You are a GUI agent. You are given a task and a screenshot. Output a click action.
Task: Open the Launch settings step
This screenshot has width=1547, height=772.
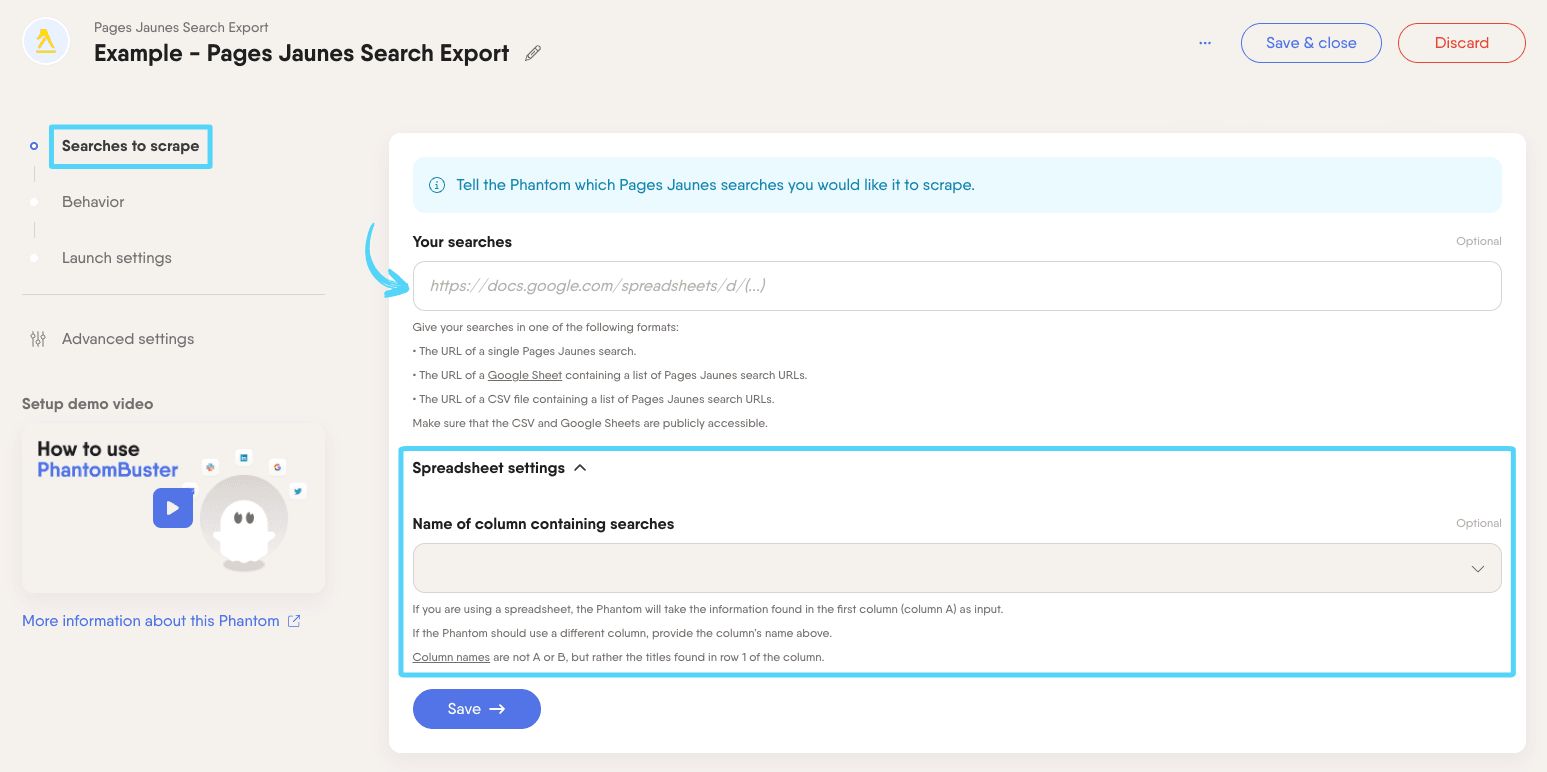pyautogui.click(x=117, y=258)
